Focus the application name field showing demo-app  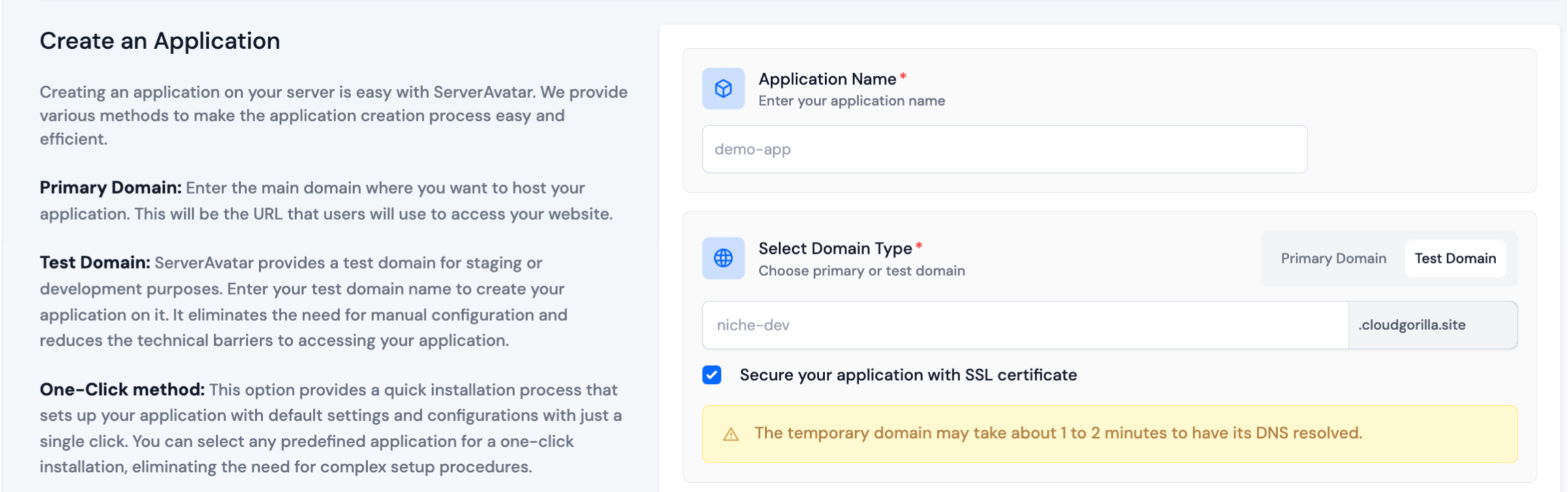click(x=1004, y=149)
